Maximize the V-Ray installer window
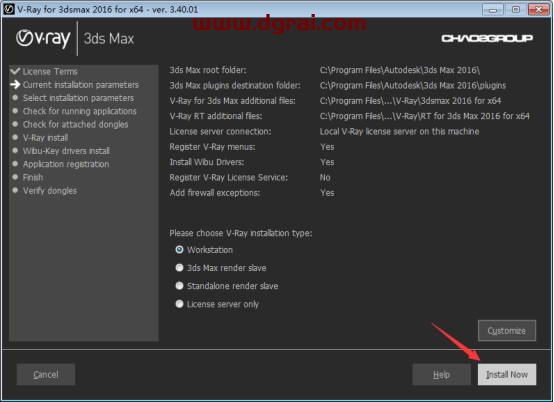Image resolution: width=554 pixels, height=402 pixels. point(516,10)
